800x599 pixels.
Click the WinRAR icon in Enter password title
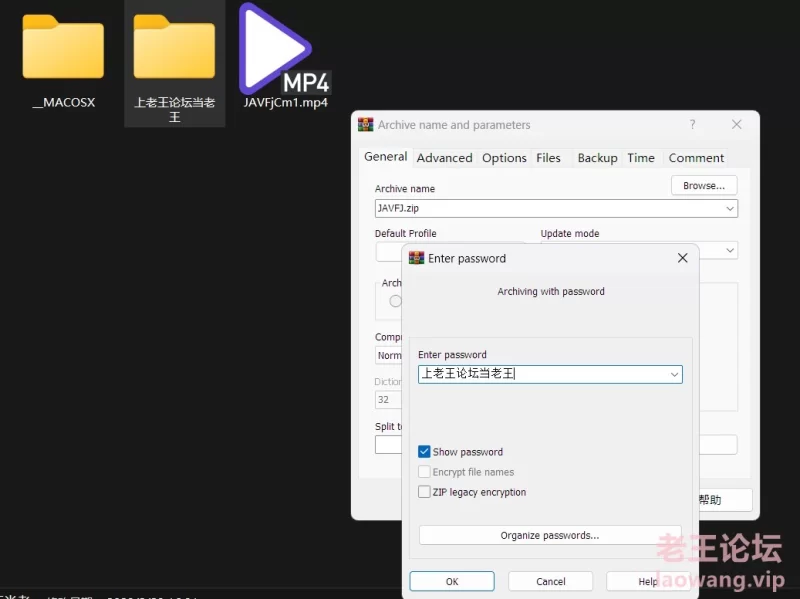[416, 258]
